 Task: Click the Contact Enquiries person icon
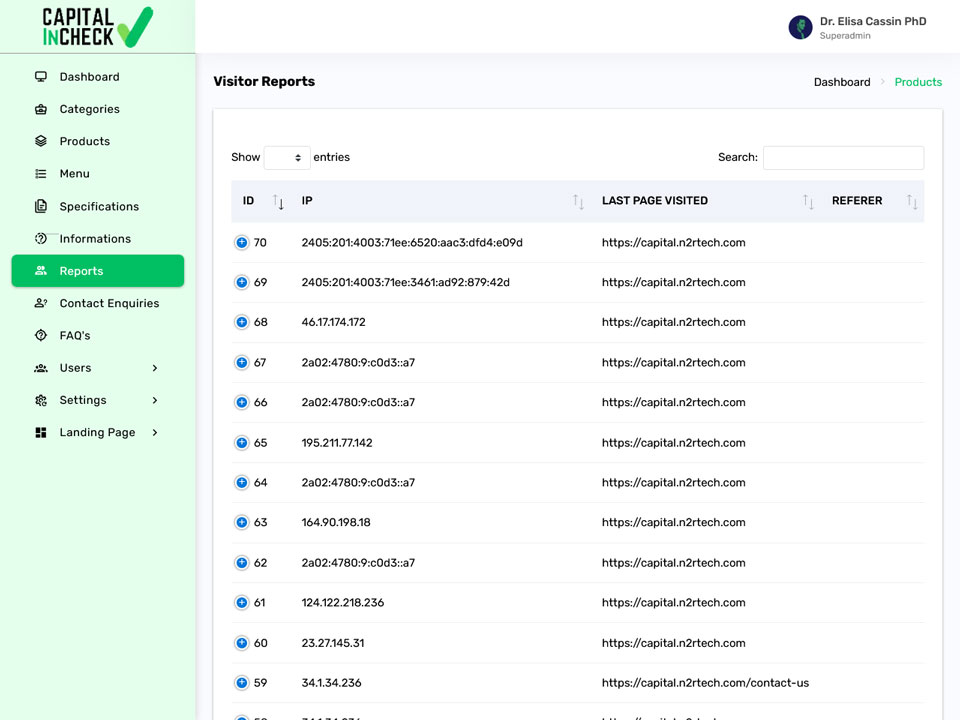[x=41, y=303]
